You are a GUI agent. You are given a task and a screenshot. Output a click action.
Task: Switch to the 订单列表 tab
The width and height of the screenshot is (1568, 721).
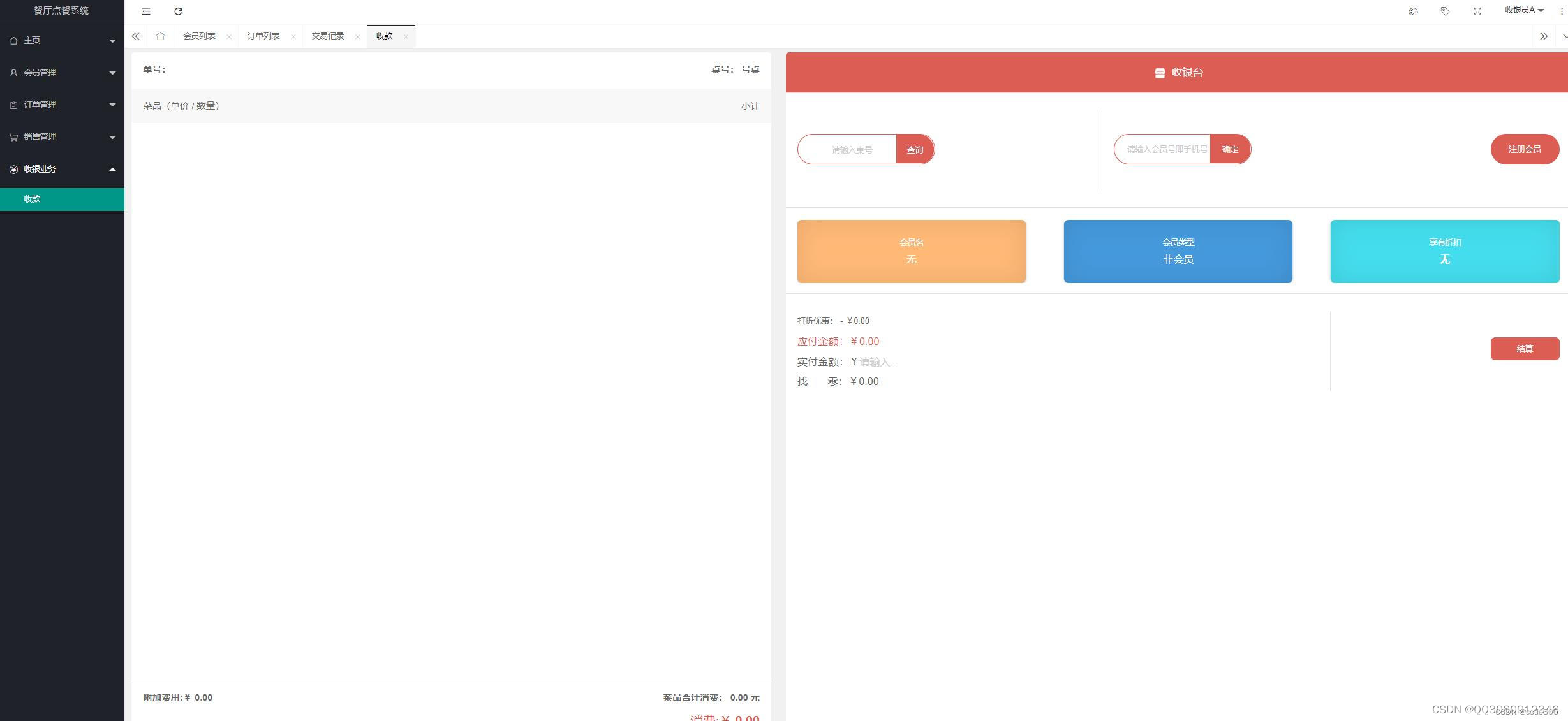point(263,36)
